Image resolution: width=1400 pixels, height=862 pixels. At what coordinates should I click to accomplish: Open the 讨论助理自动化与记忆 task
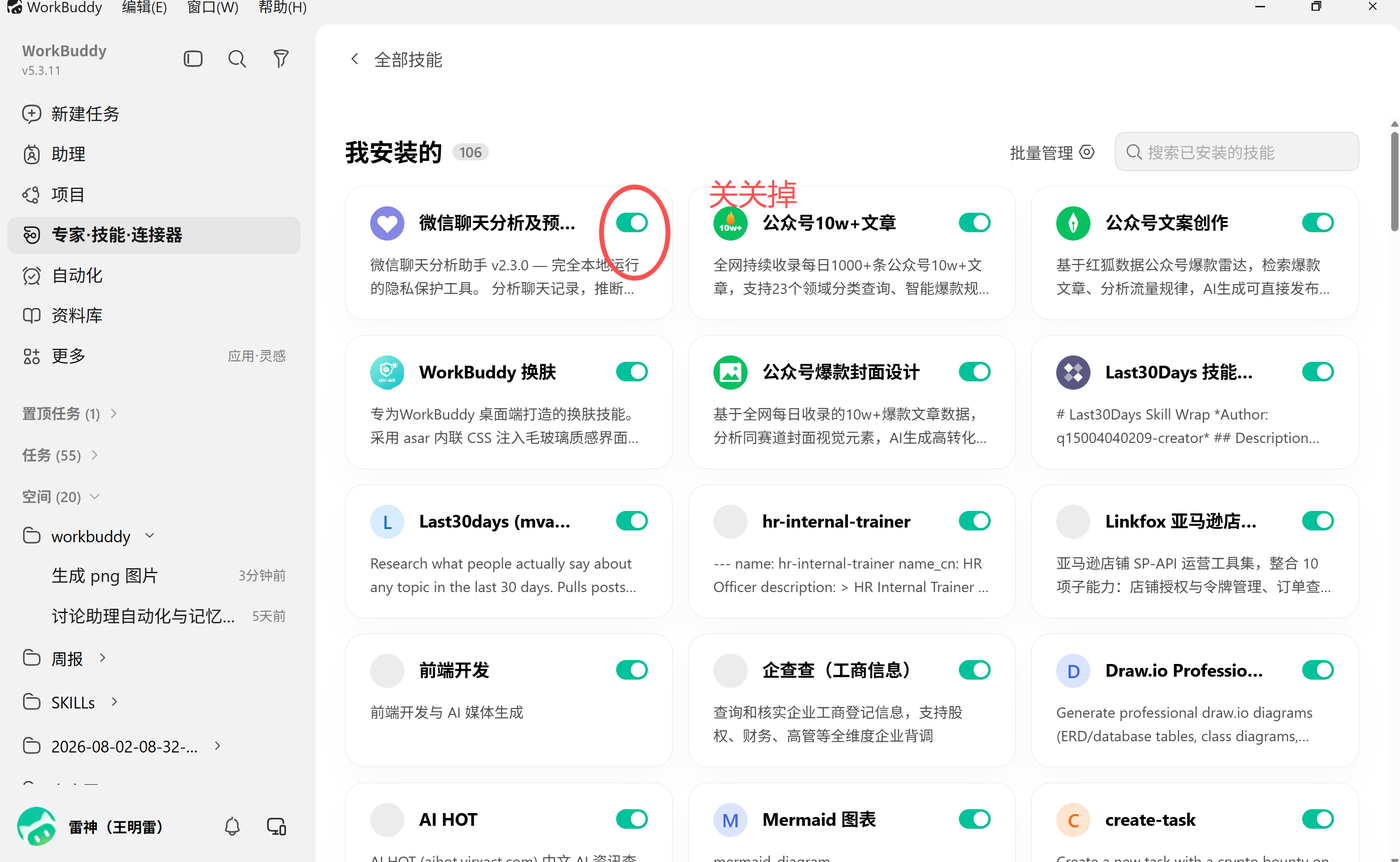tap(154, 616)
